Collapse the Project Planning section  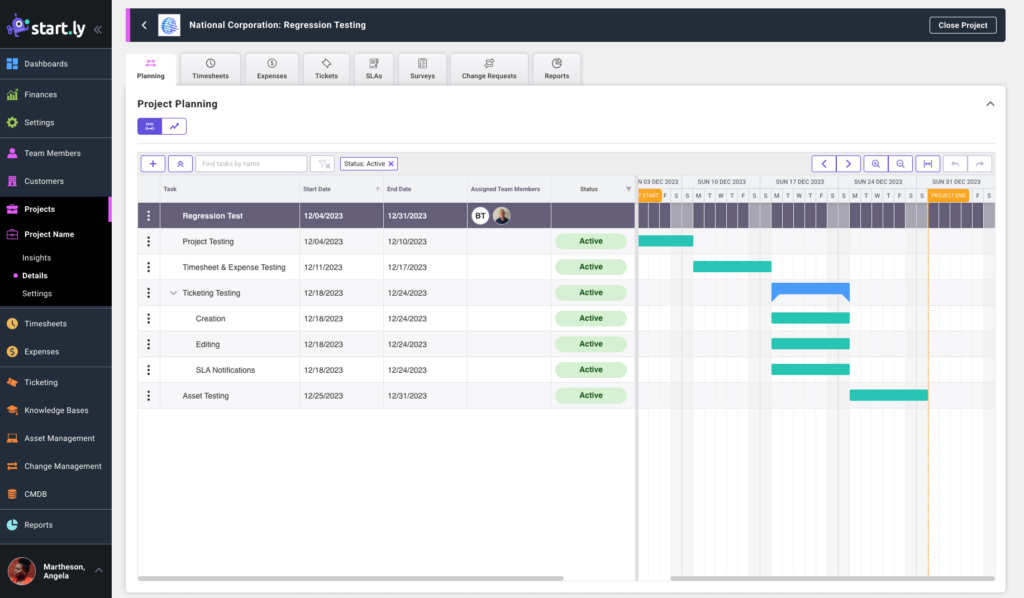point(990,103)
